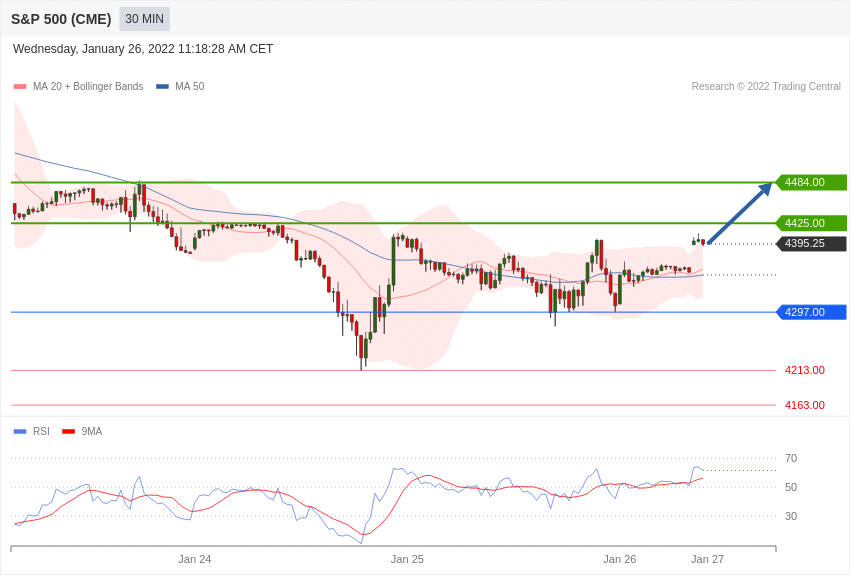Click the 30 MIN timeframe badge

144,19
